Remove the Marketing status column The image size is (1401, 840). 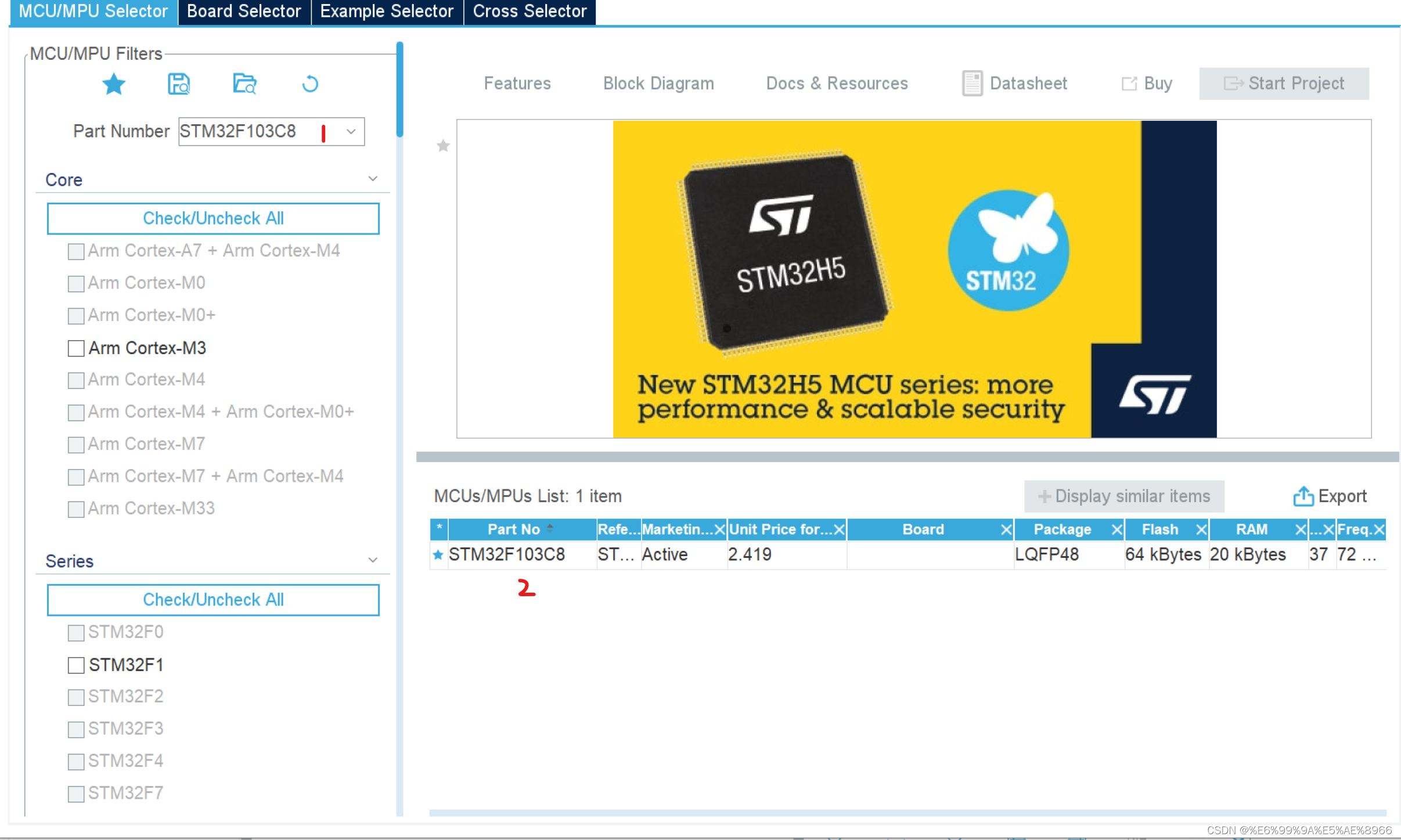point(719,529)
